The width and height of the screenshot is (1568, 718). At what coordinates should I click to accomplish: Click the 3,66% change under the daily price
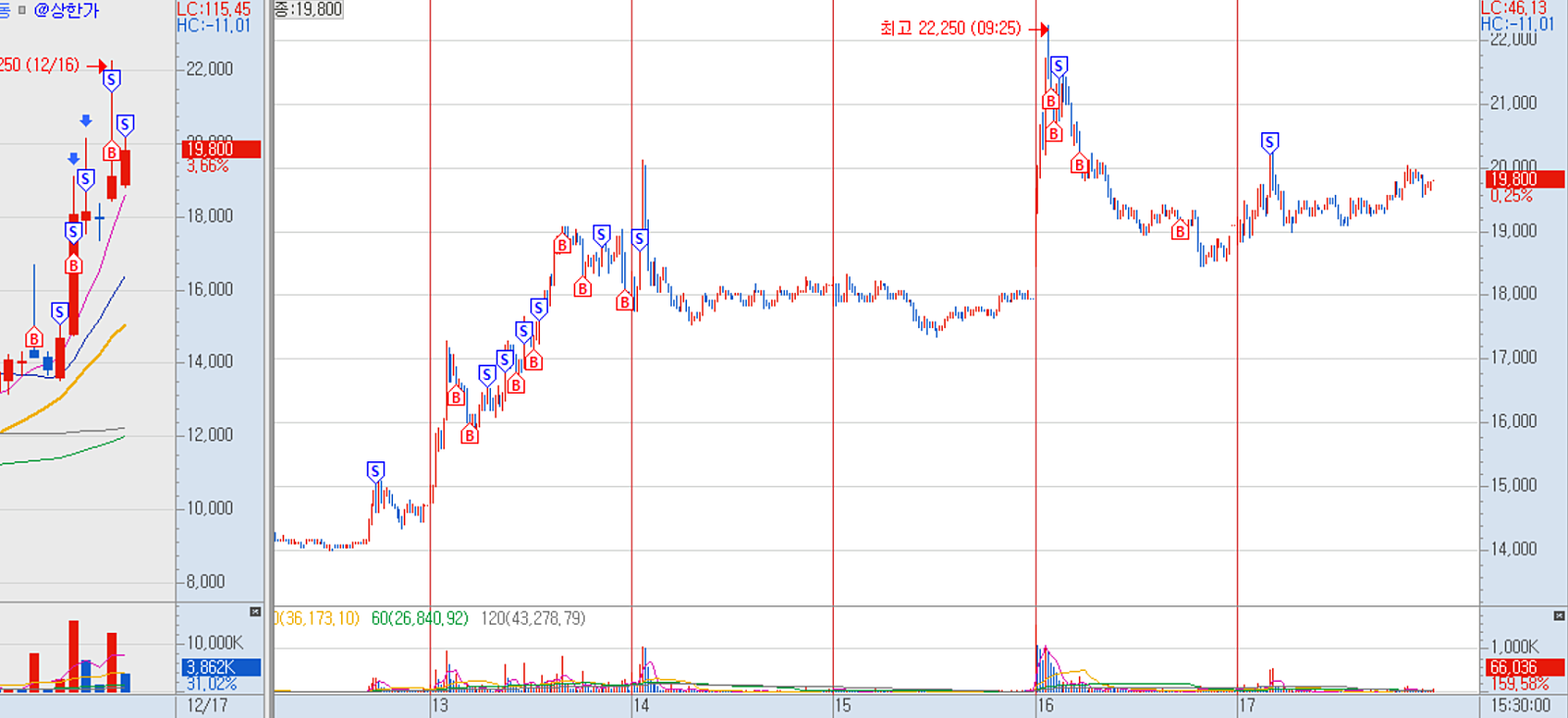tap(208, 167)
